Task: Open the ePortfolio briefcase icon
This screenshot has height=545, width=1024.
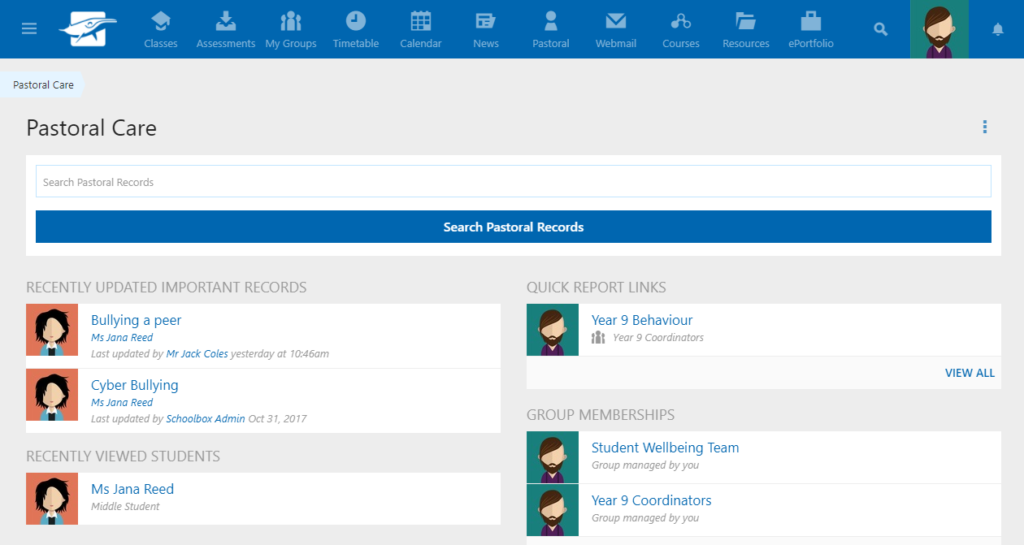Action: point(811,29)
